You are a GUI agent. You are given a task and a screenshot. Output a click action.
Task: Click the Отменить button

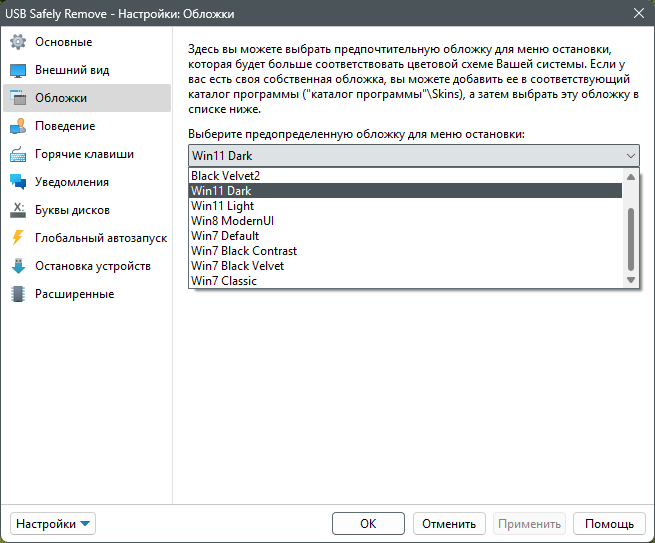449,523
